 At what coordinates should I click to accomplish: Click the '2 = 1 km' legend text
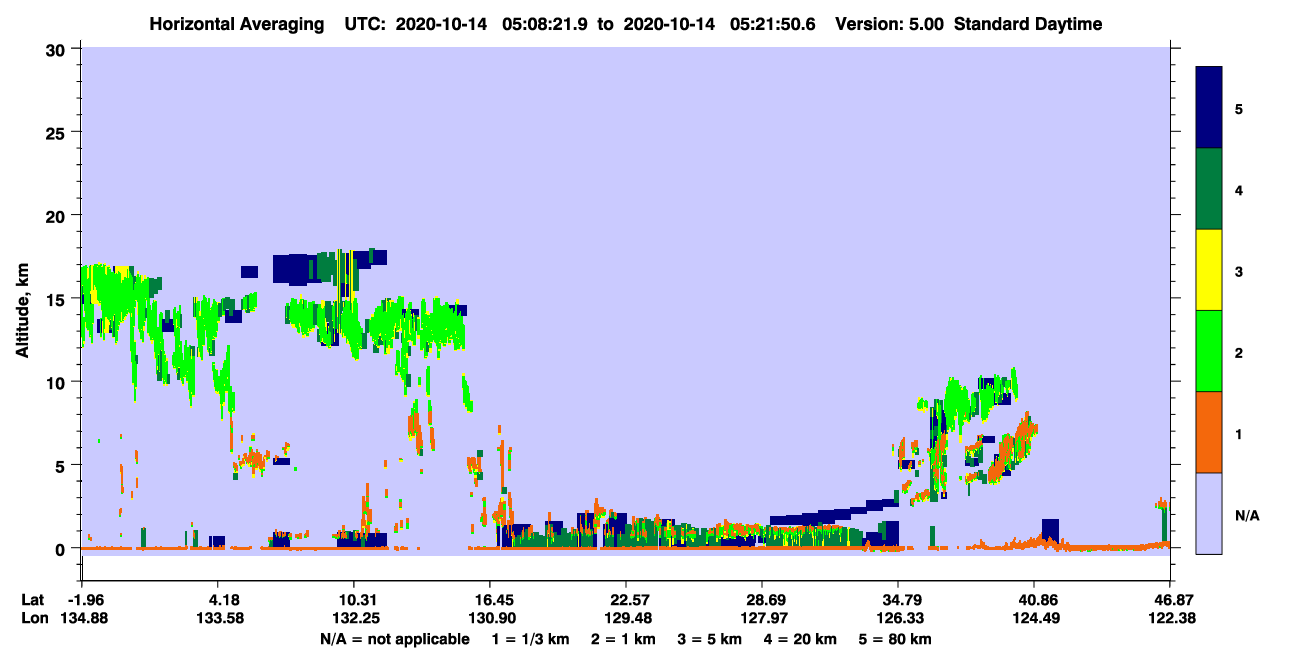(x=624, y=638)
